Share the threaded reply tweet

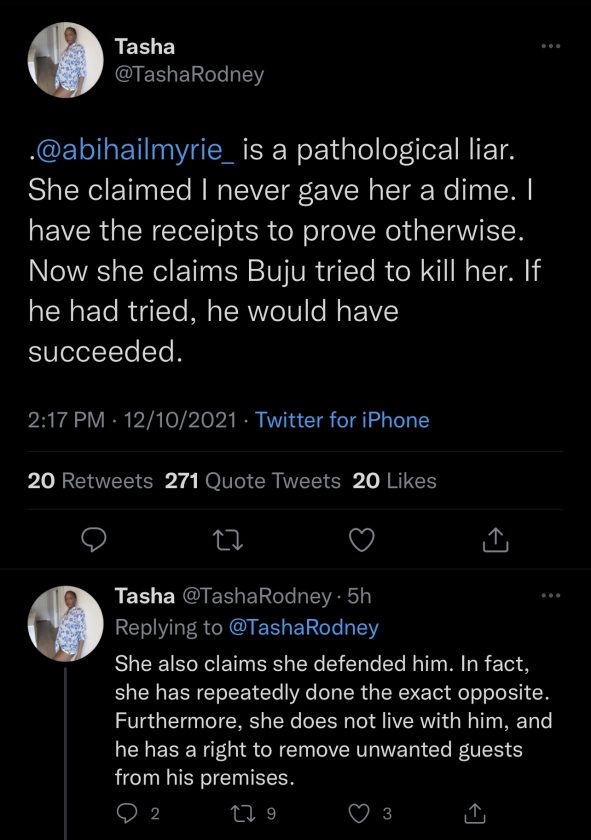[x=474, y=813]
